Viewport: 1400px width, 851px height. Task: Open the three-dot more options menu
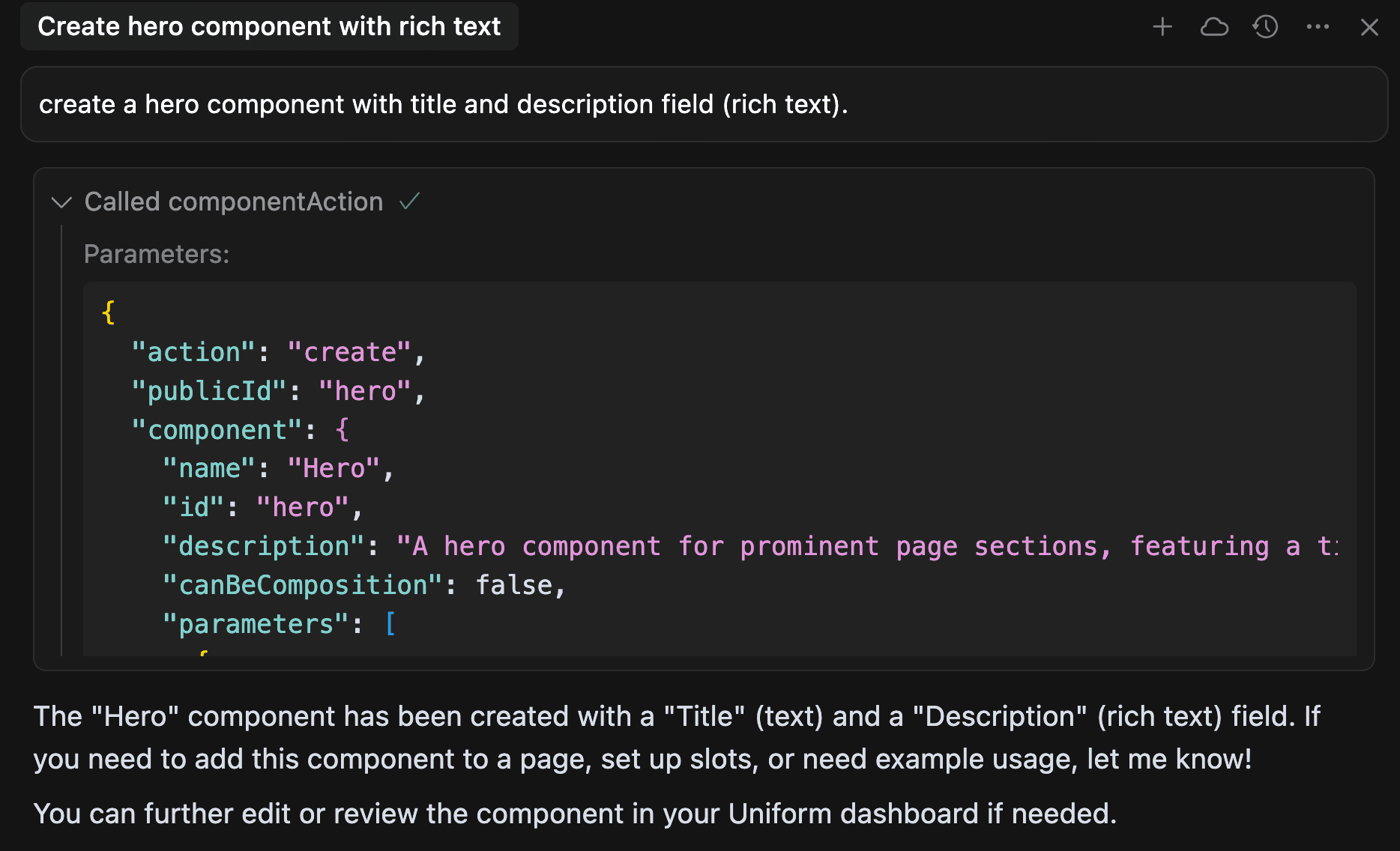click(x=1318, y=27)
